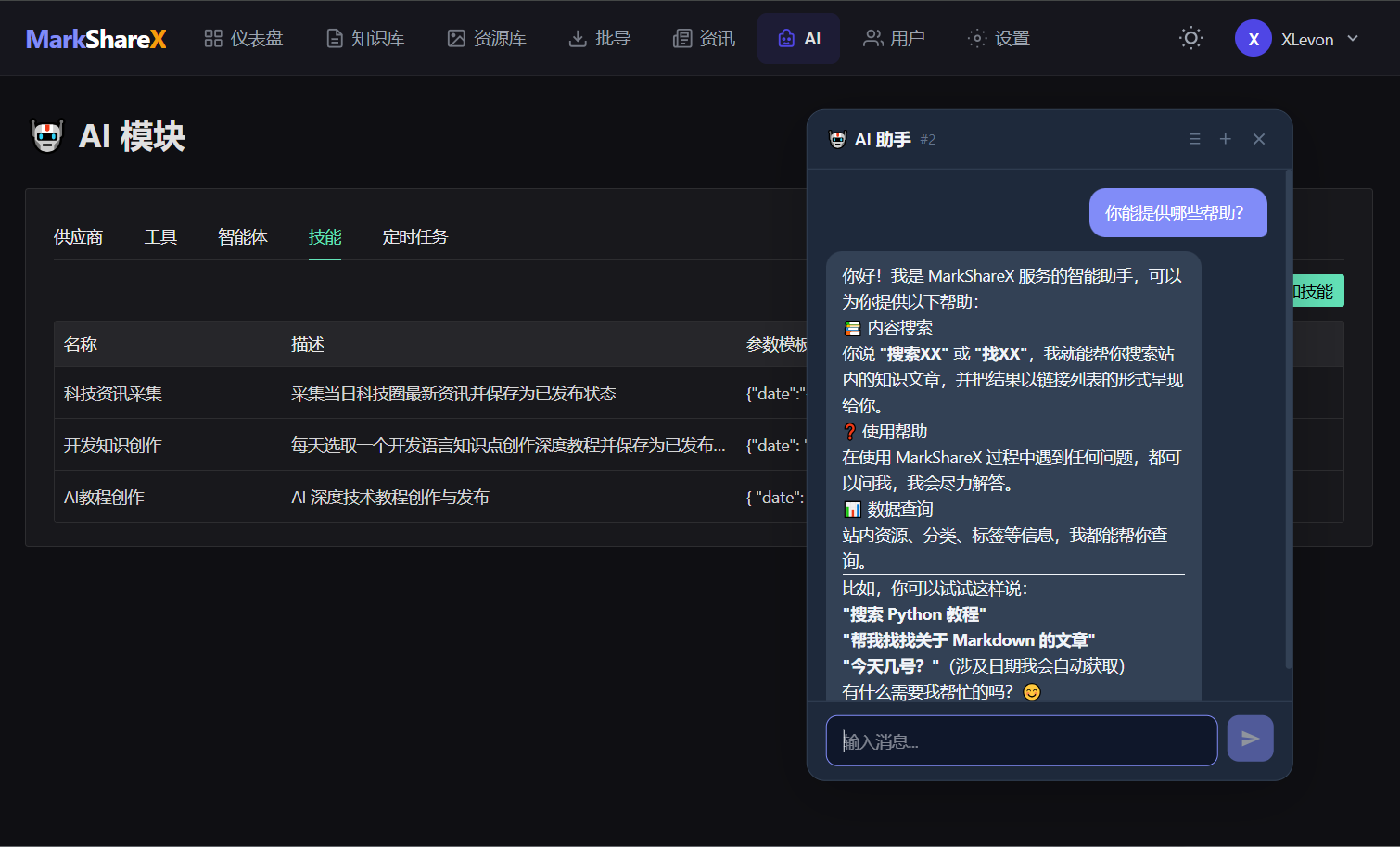This screenshot has width=1400, height=847.
Task: Click the 数据查询 heading in the reply
Action: 888,510
